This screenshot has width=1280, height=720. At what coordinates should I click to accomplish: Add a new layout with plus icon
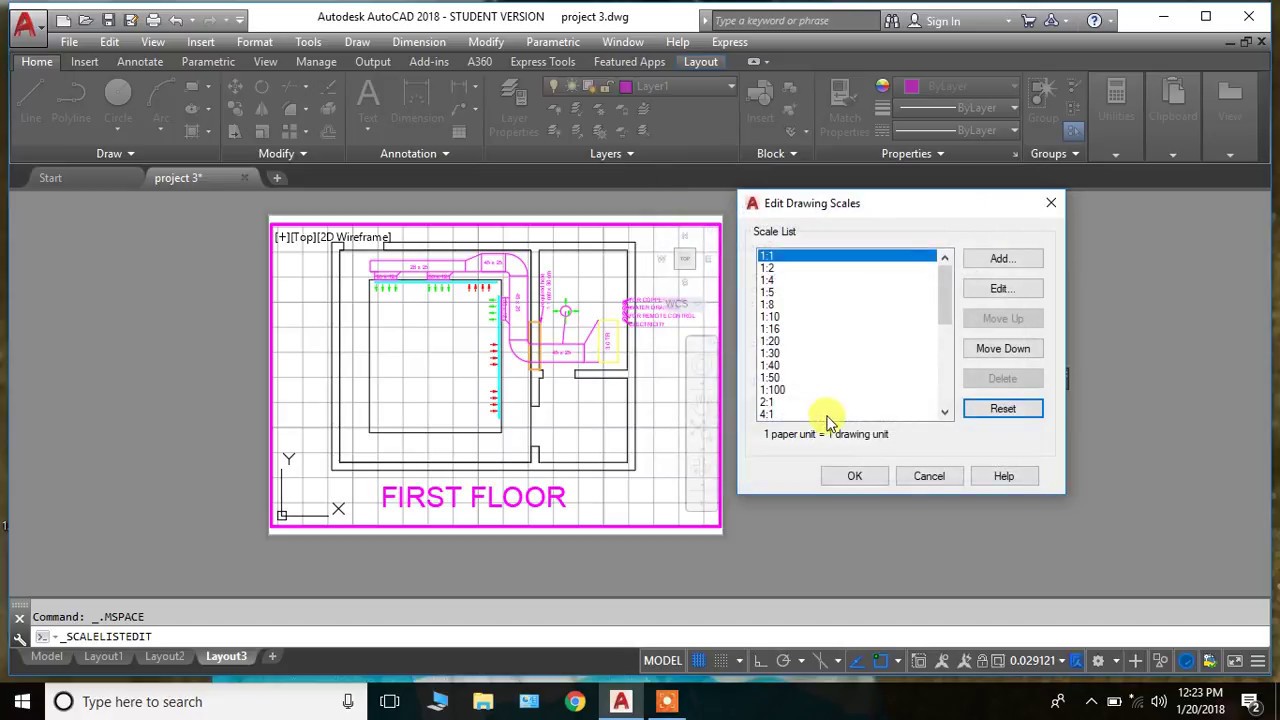coord(271,657)
